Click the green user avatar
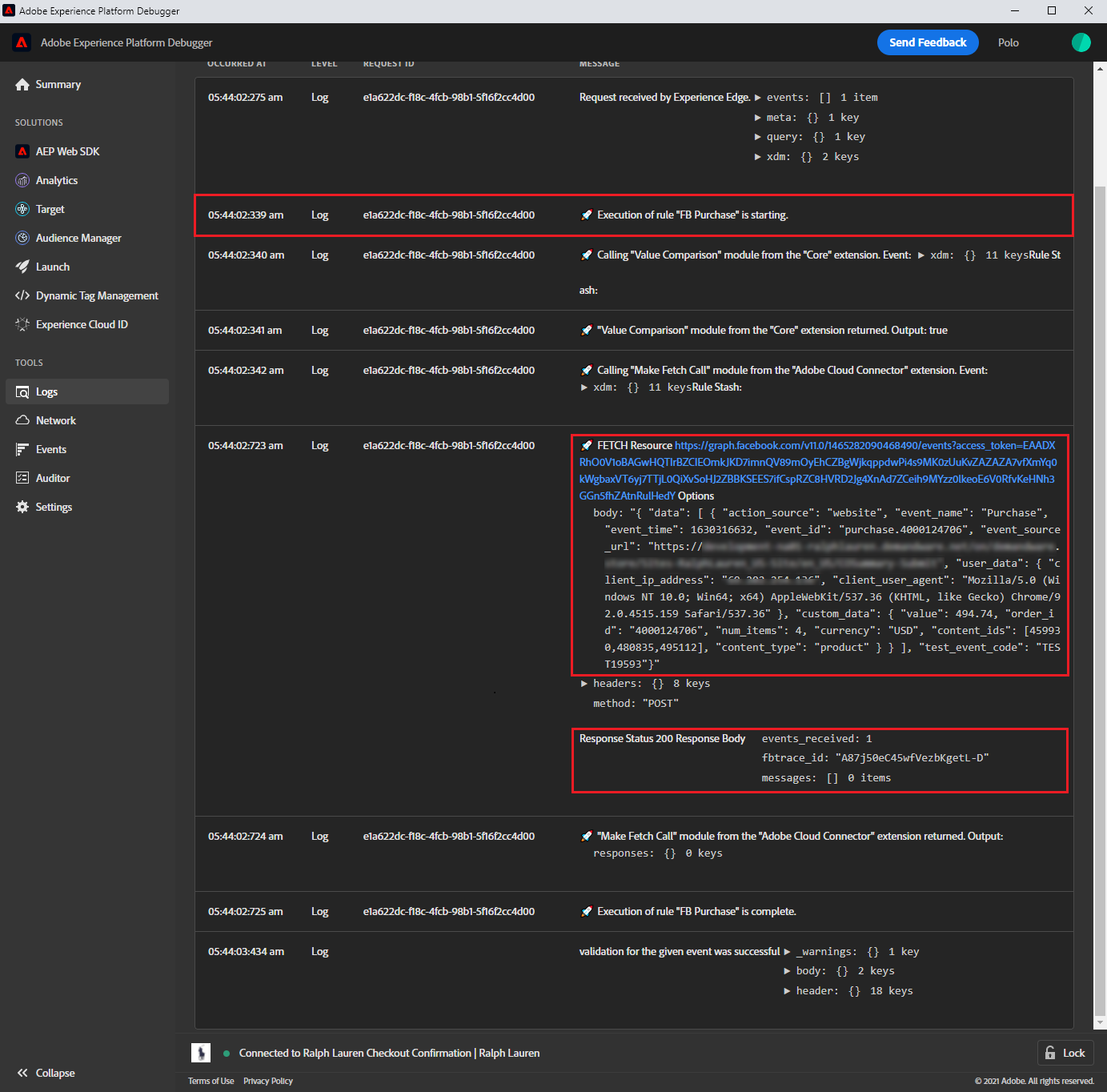The height and width of the screenshot is (1092, 1107). (x=1081, y=42)
